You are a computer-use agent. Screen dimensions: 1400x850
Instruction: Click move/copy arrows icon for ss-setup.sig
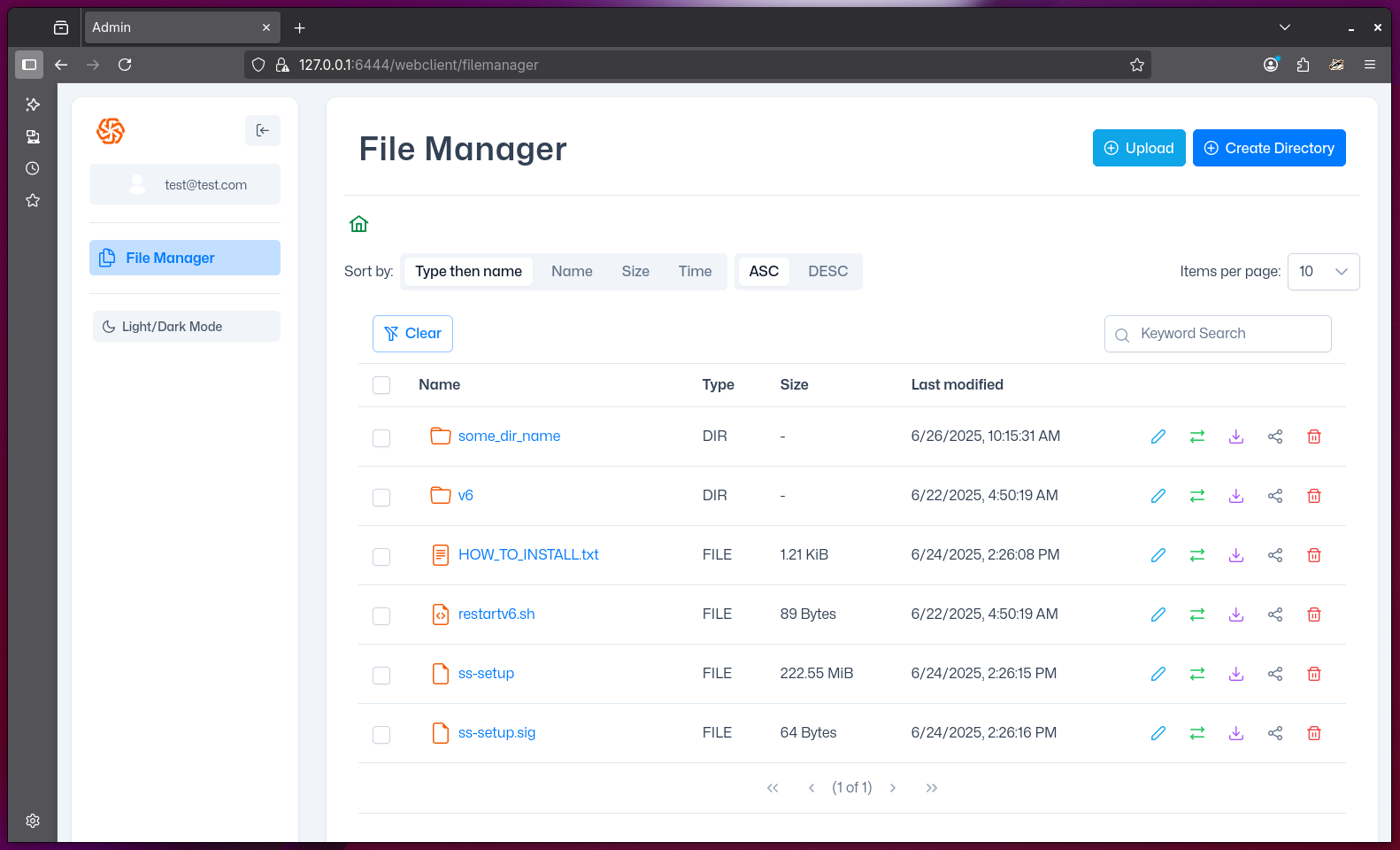tap(1196, 733)
